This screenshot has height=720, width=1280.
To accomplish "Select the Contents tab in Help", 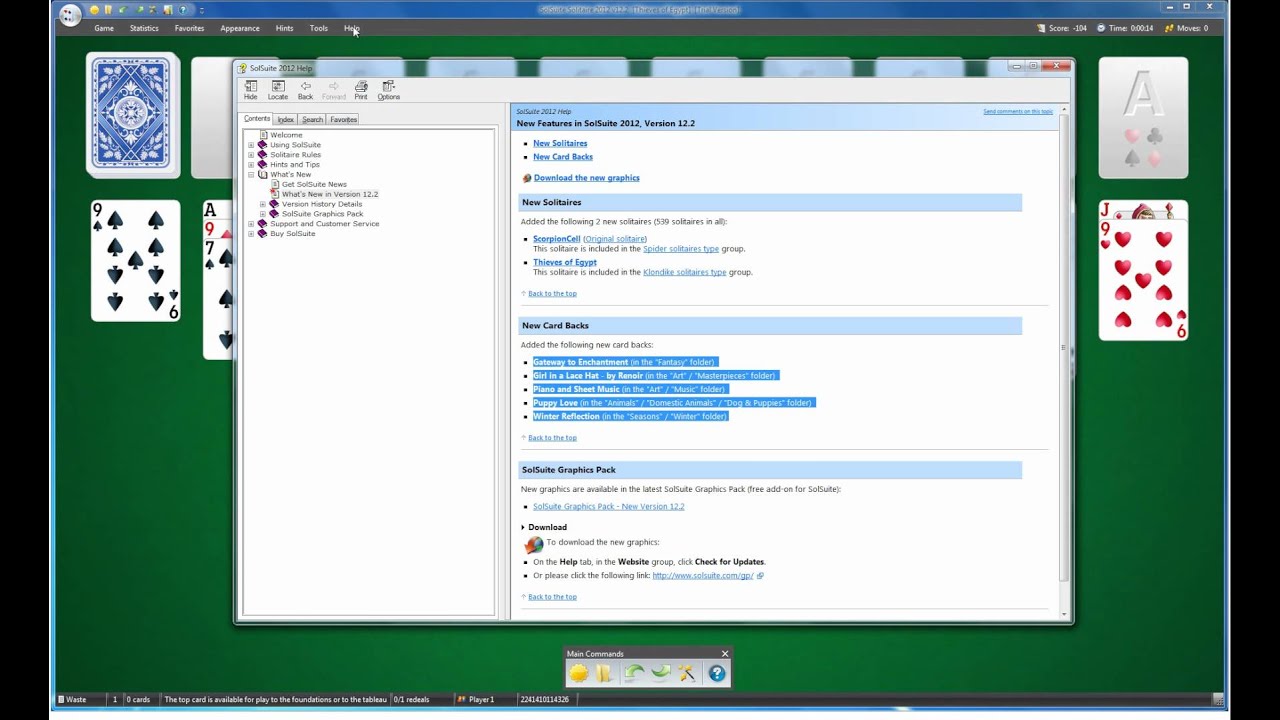I will (x=257, y=119).
